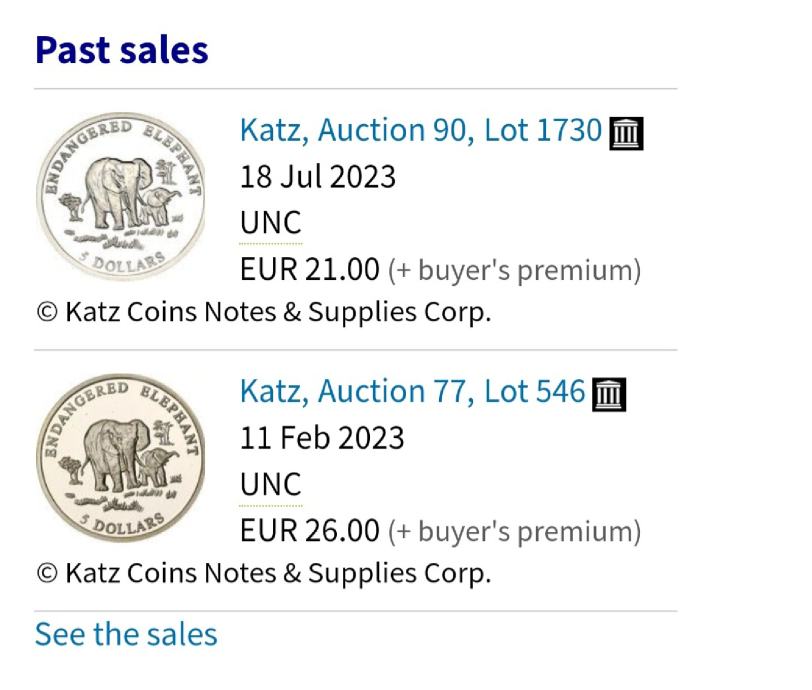Click See the sales link
Screen dimensions: 812x690
[126, 635]
